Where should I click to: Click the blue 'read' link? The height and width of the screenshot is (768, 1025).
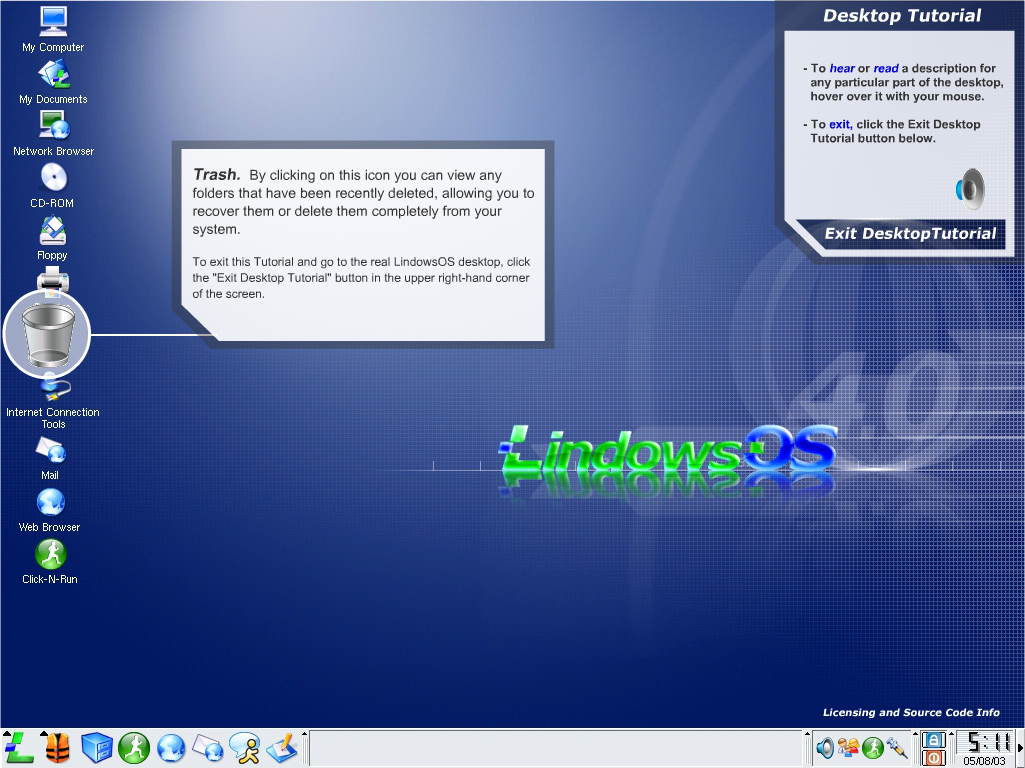pos(886,68)
